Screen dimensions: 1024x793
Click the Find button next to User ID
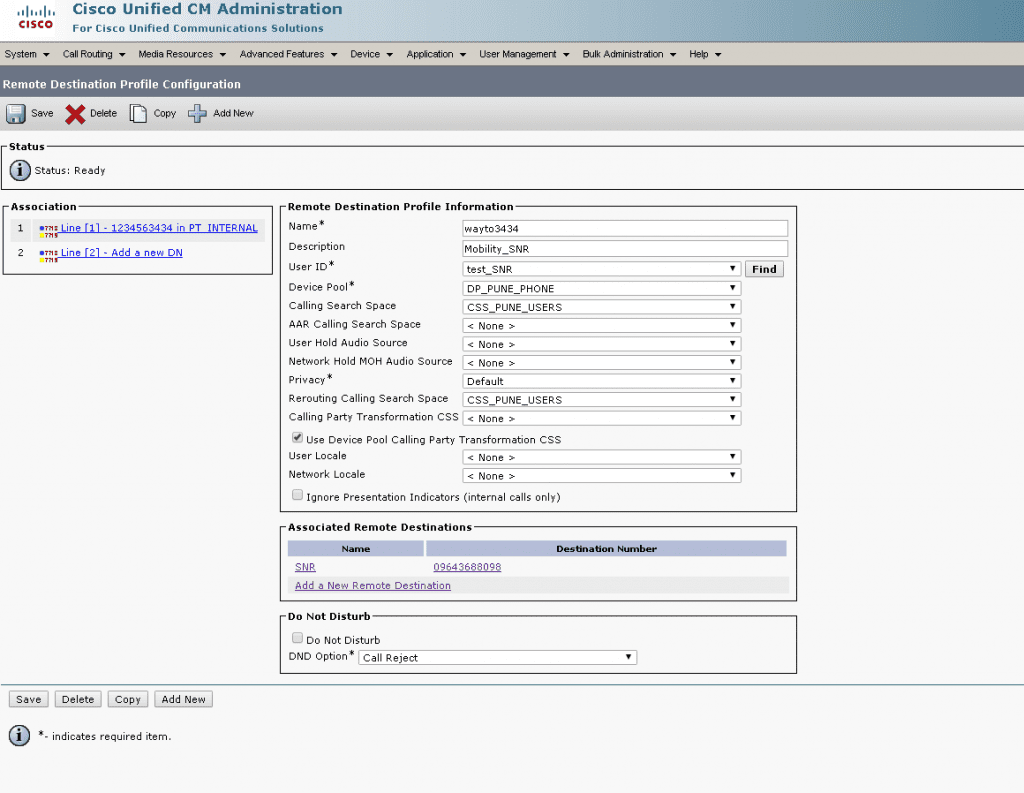click(764, 269)
